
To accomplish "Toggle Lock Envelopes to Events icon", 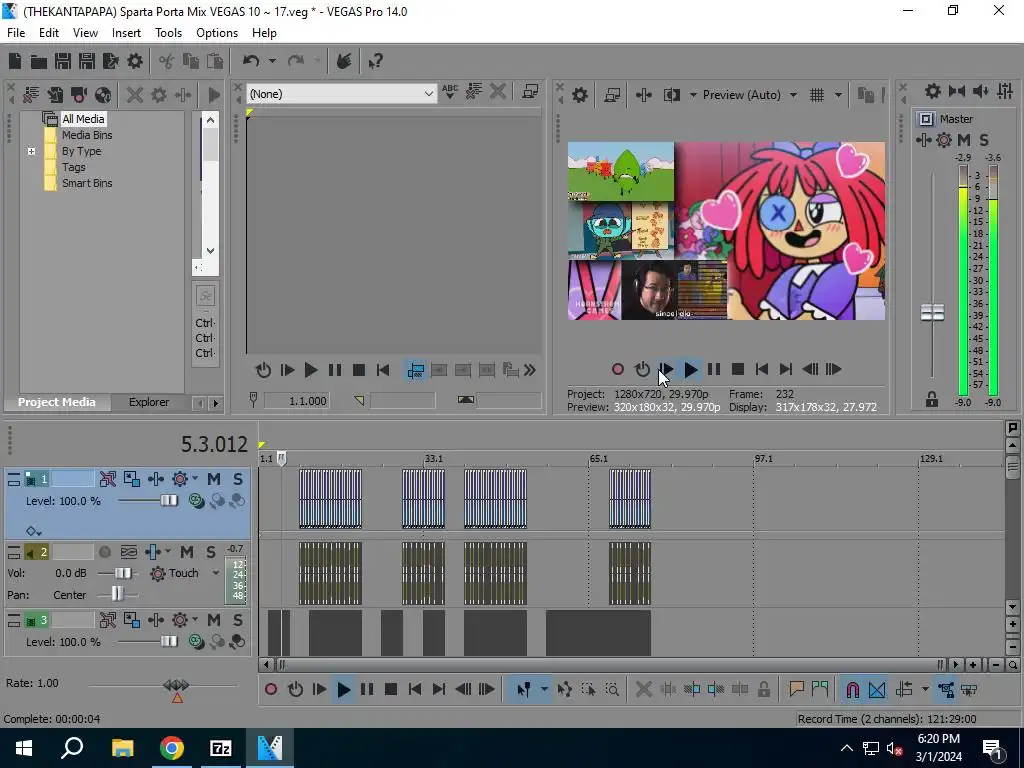I will click(x=946, y=689).
